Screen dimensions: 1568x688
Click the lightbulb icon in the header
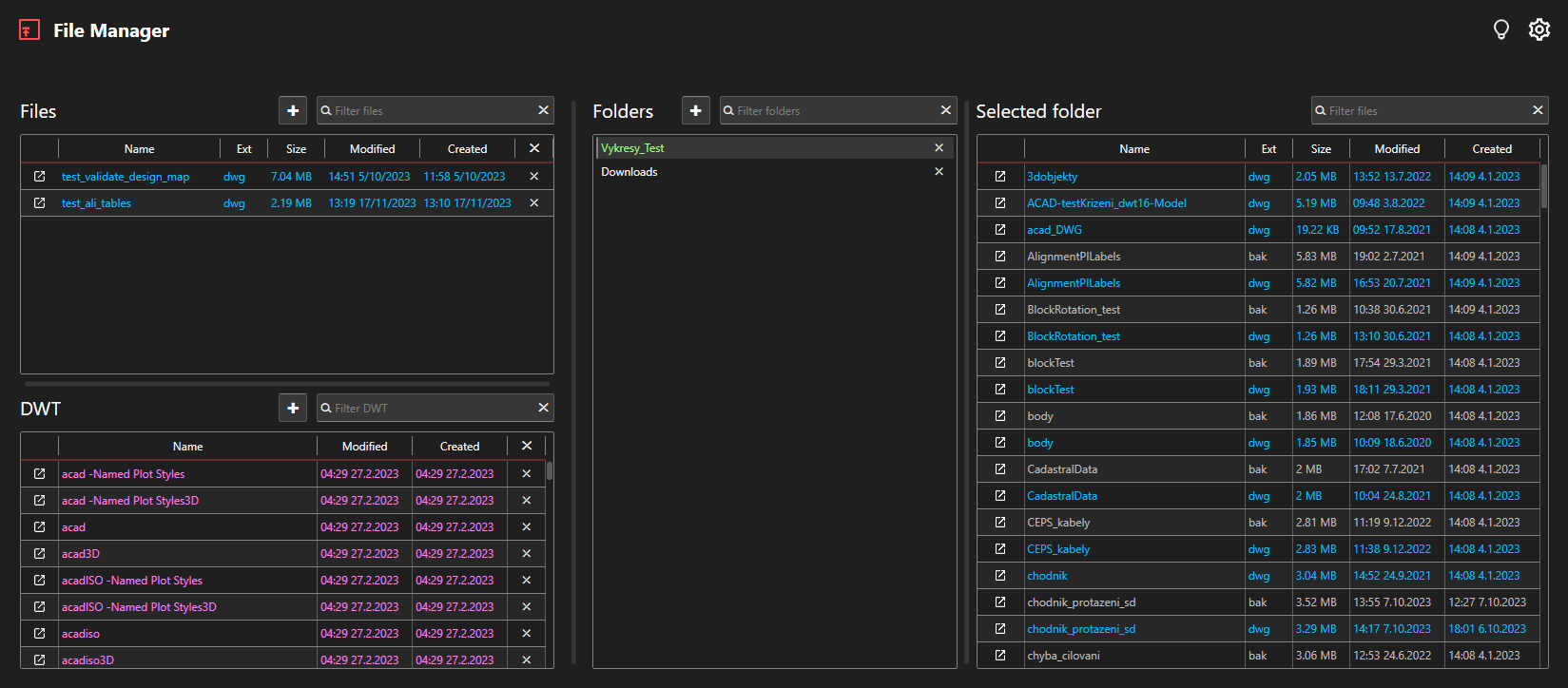[1500, 30]
